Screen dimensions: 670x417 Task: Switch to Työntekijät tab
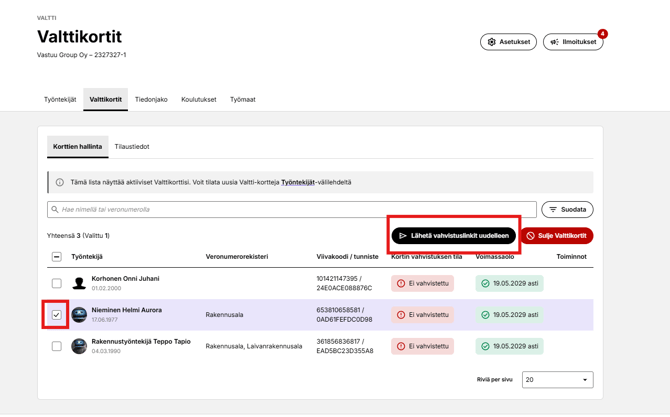(x=60, y=100)
